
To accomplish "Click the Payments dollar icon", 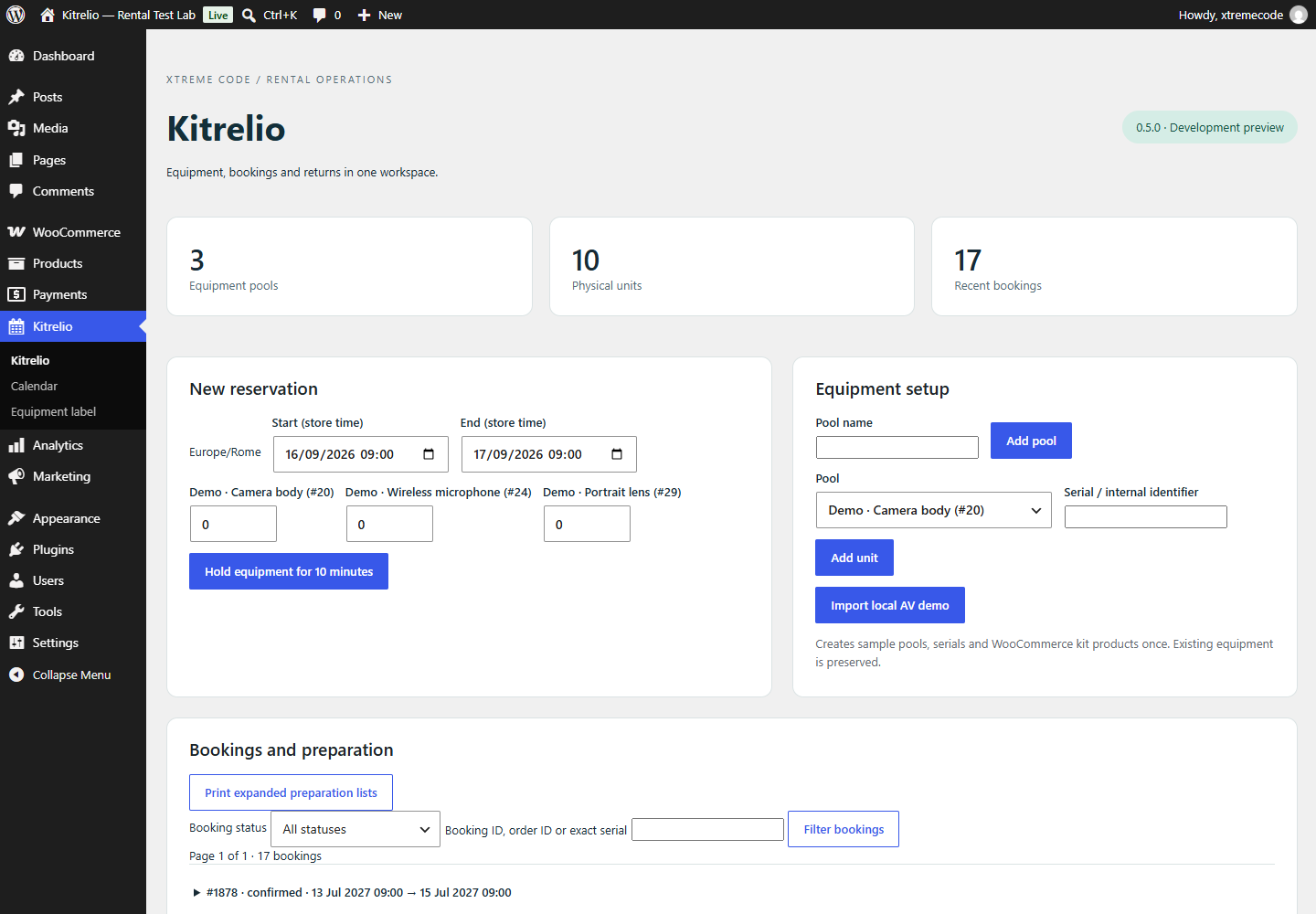I will (x=16, y=294).
